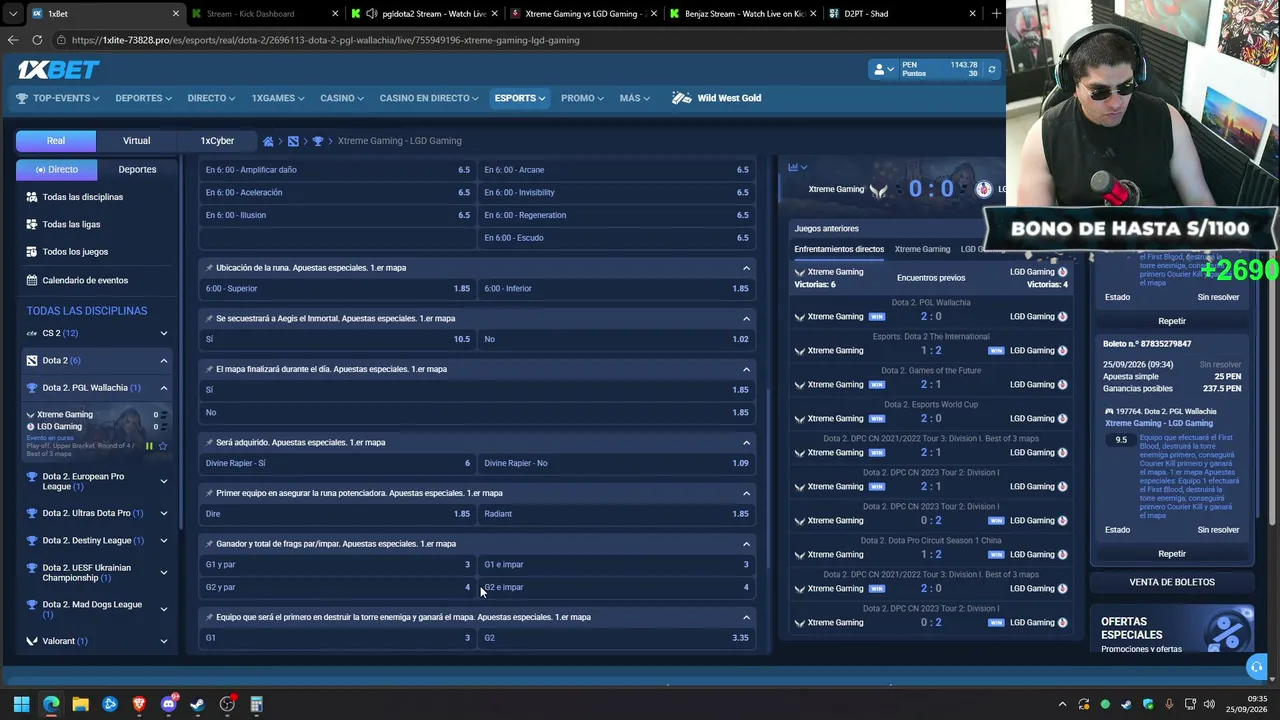Open the DEPORTES dropdown menu
This screenshot has height=720, width=1280.
click(x=143, y=98)
